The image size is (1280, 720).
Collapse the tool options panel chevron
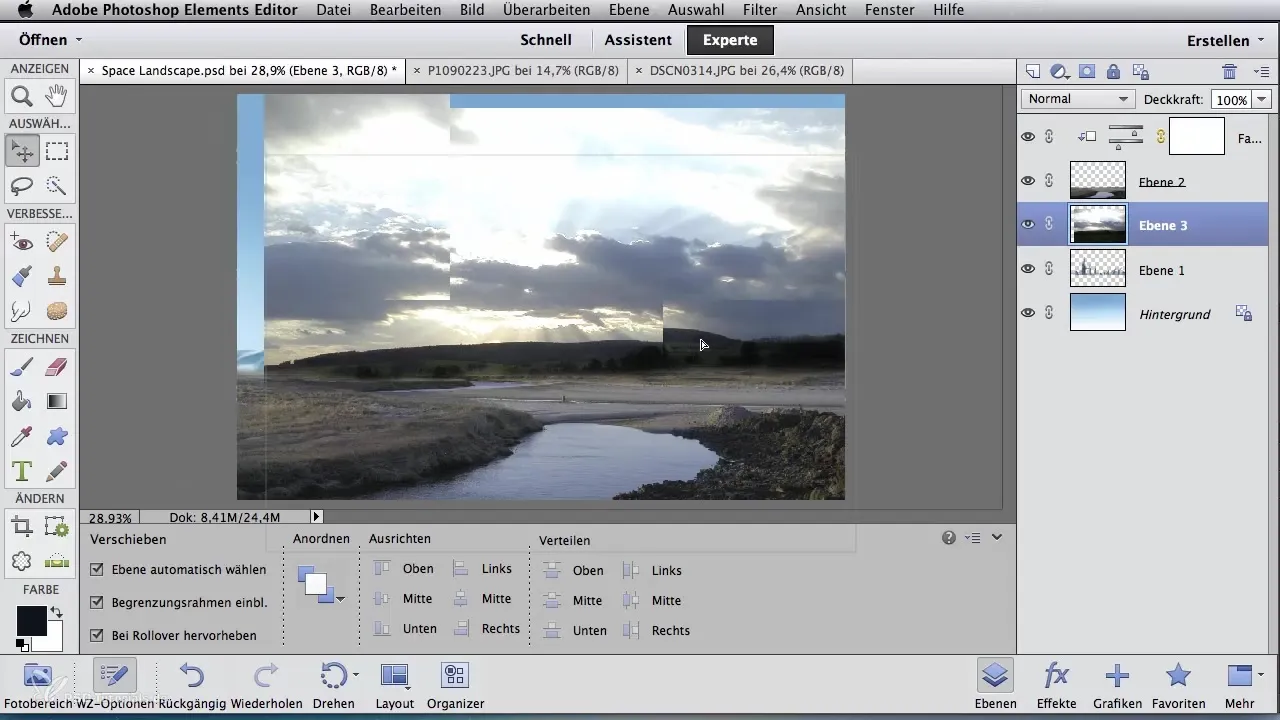click(997, 538)
